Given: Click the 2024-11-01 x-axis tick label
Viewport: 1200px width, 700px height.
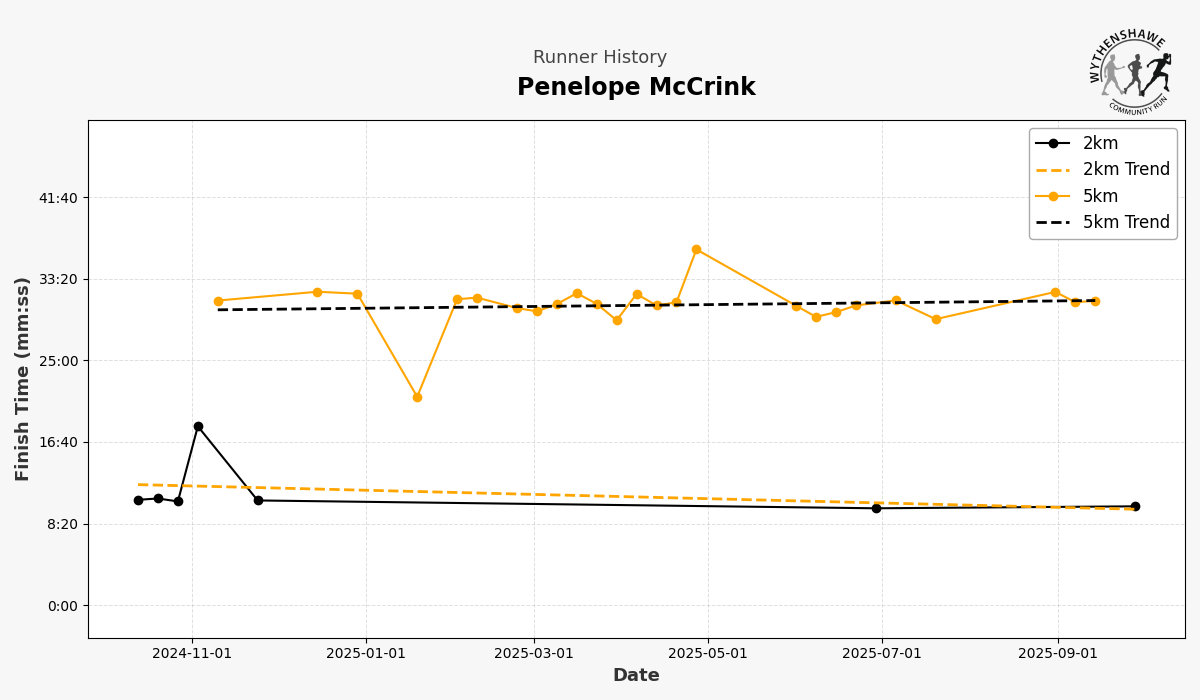Looking at the screenshot, I should [x=192, y=654].
